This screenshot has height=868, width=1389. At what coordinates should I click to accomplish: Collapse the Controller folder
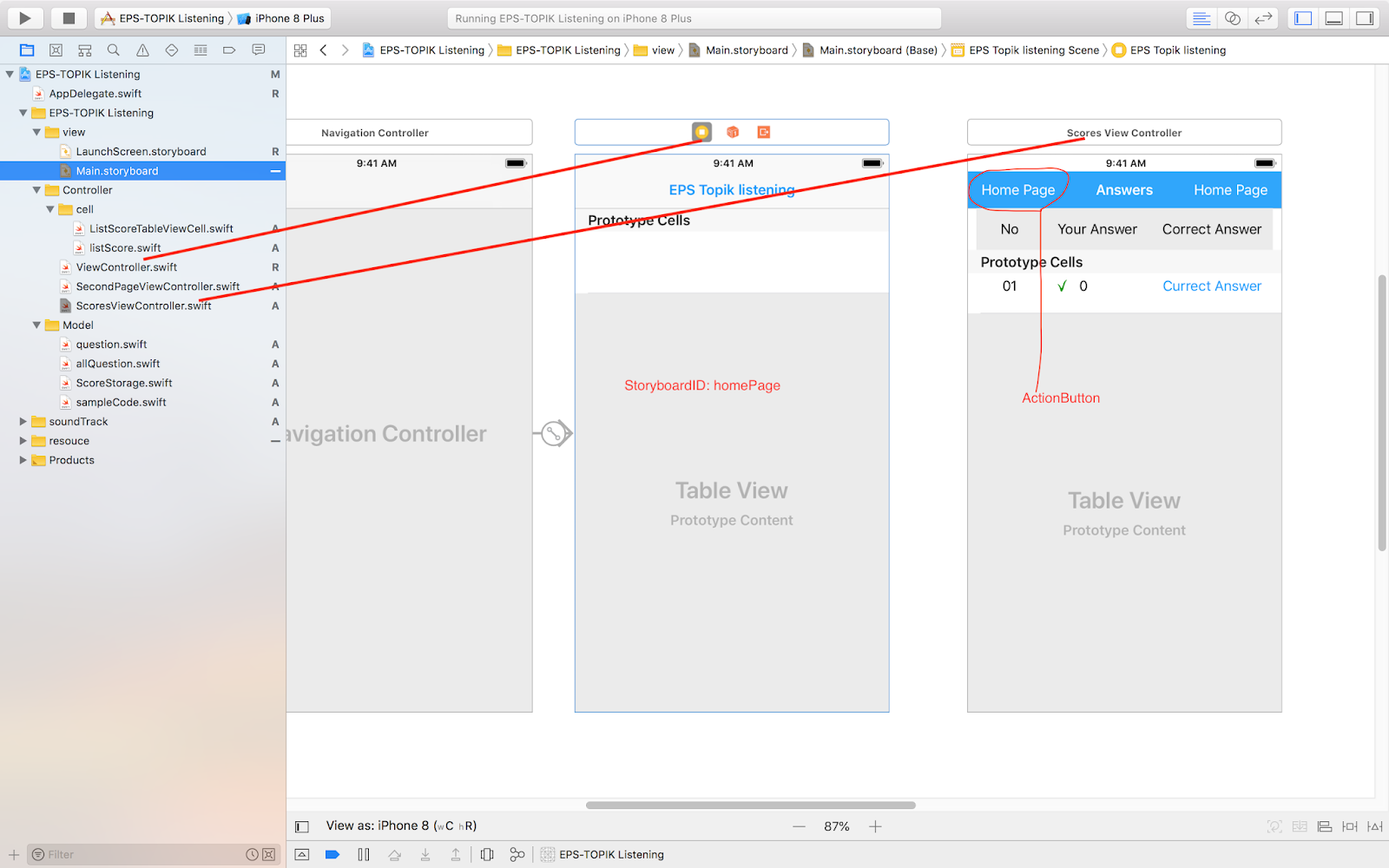36,189
